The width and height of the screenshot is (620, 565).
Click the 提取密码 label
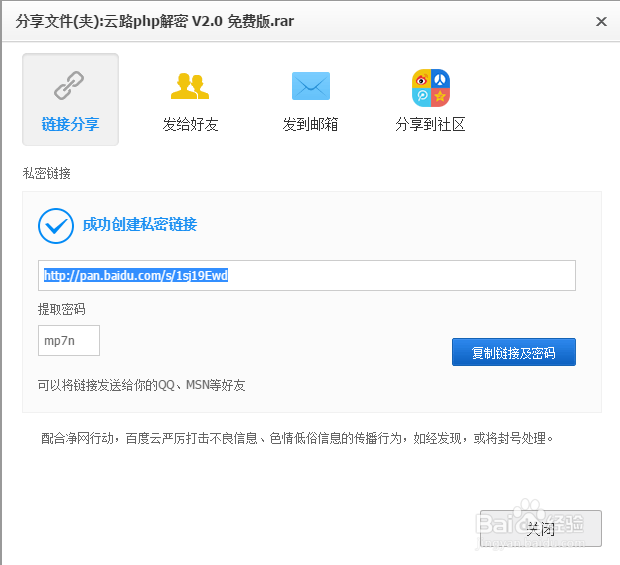point(62,310)
